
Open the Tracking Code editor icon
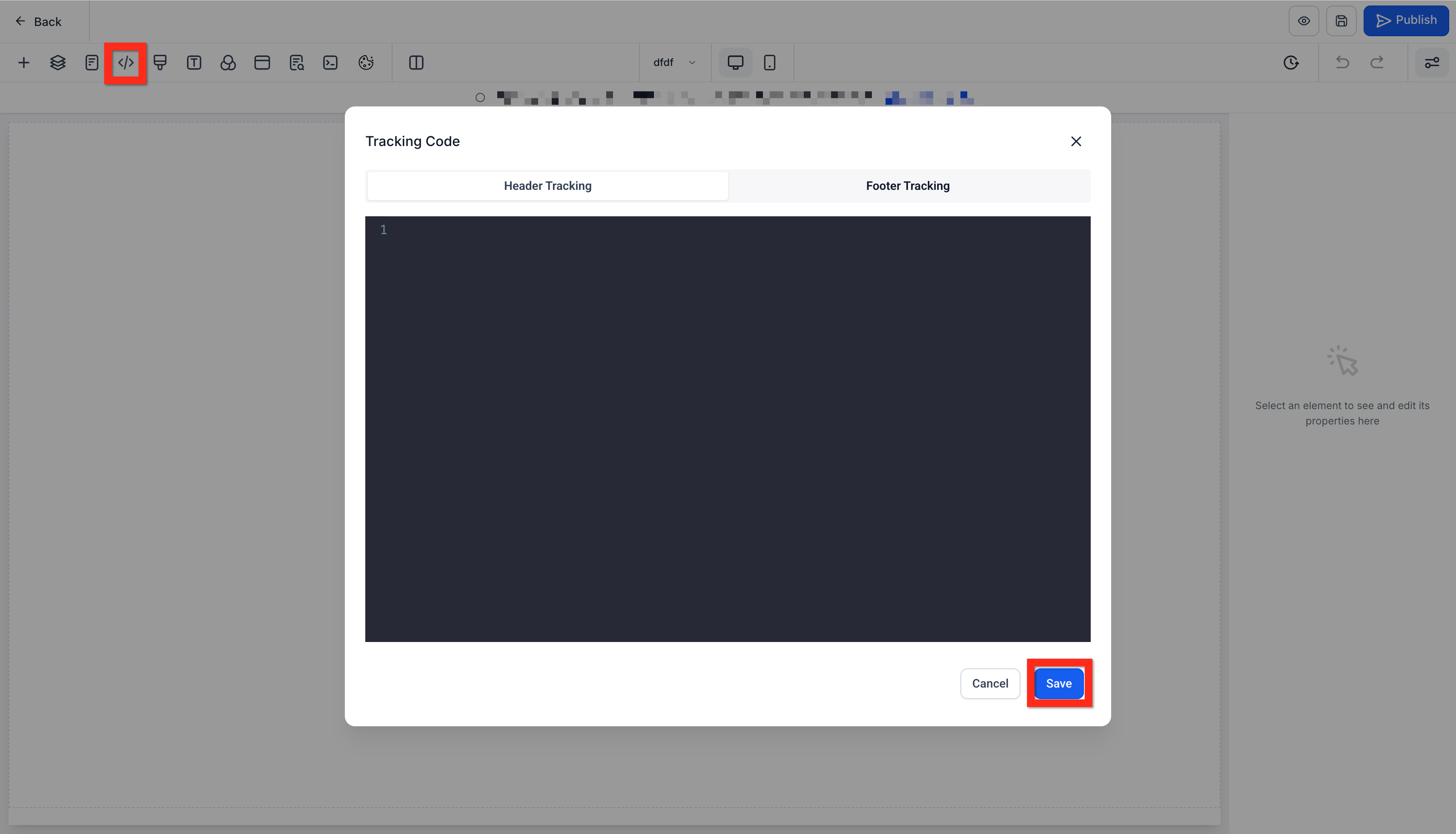click(x=126, y=63)
